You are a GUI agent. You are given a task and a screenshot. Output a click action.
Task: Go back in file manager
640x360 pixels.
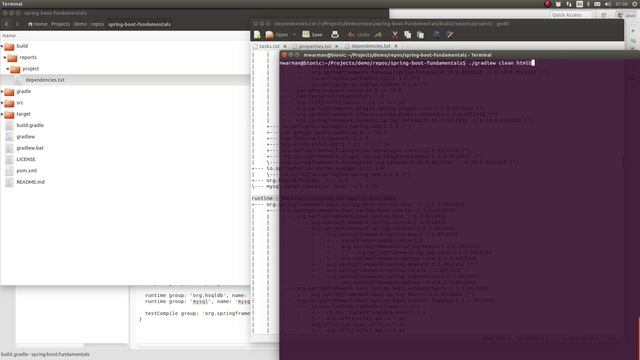click(7, 24)
